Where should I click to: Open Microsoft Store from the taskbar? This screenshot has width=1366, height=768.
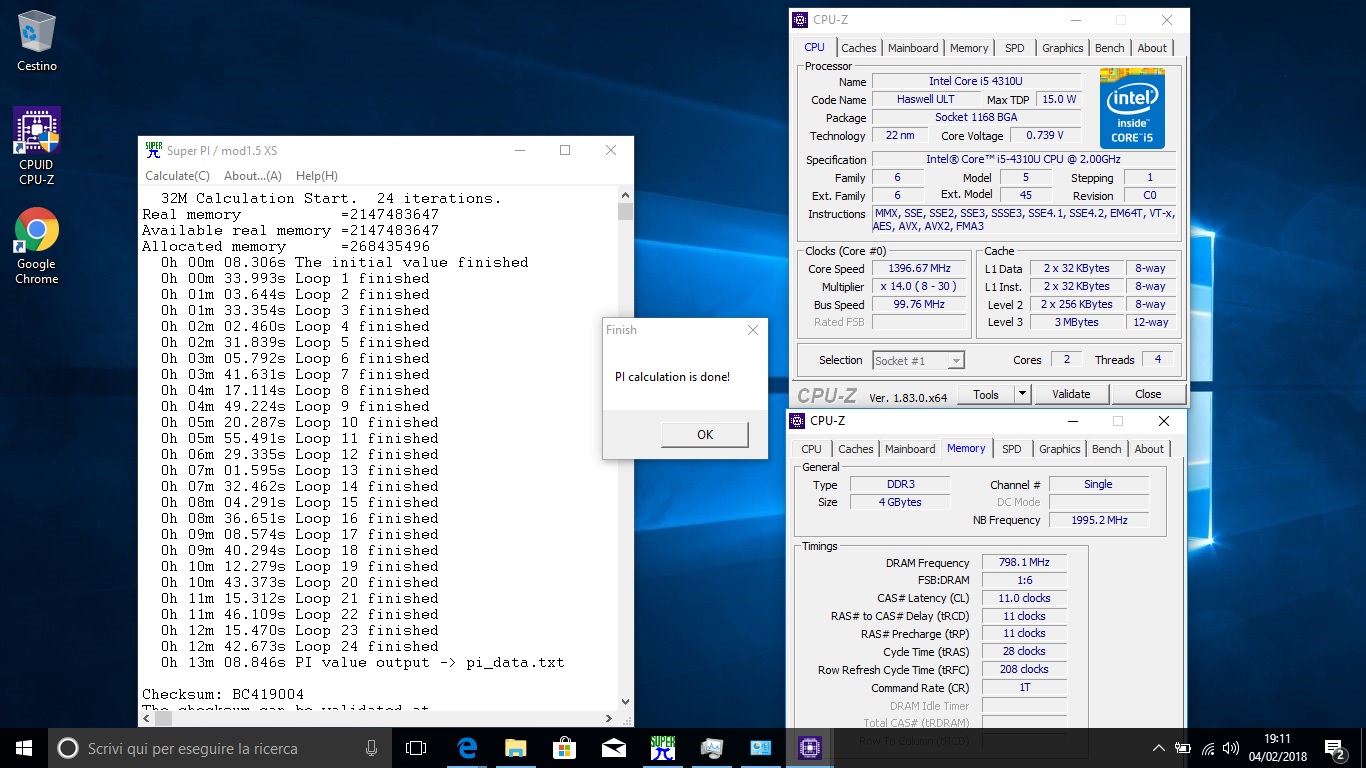(x=564, y=748)
